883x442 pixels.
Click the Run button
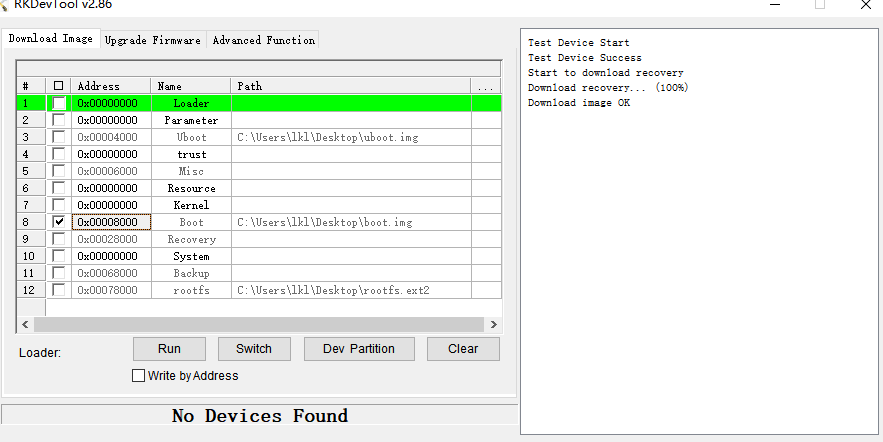click(169, 349)
